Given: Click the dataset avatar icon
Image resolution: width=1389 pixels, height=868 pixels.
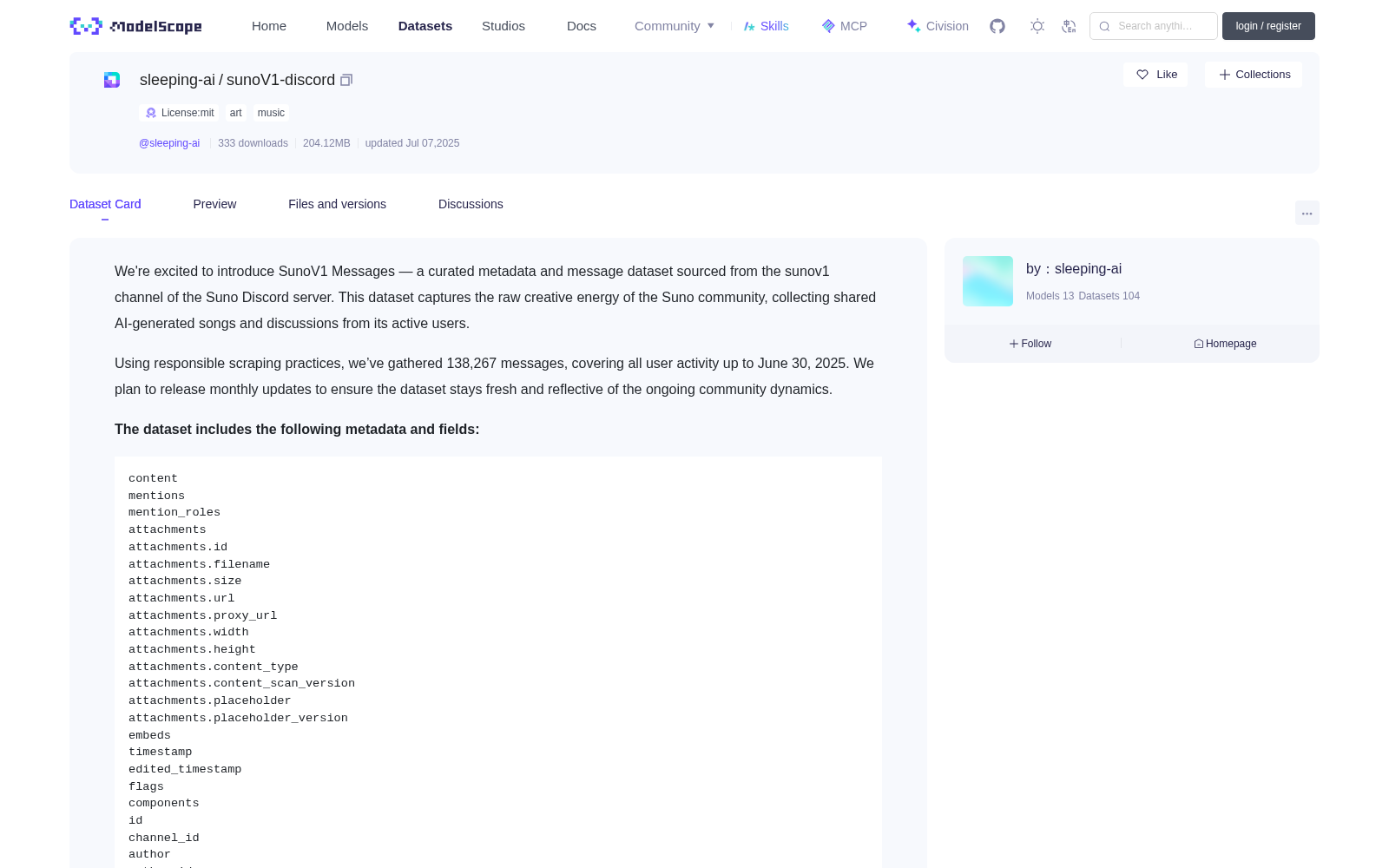Looking at the screenshot, I should [112, 80].
